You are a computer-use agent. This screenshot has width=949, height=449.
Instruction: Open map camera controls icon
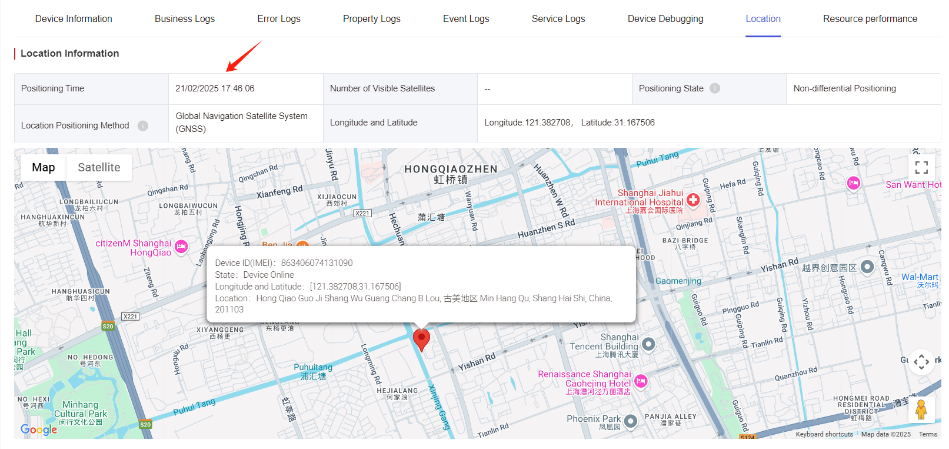921,362
